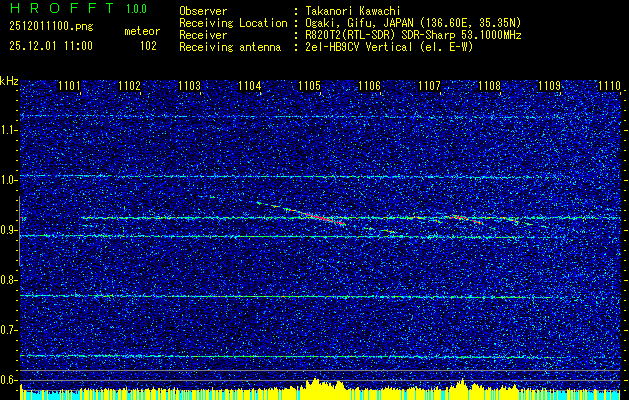Screen dimensions: 629x400
Task: Click the 1103 time marker
Action: click(x=189, y=87)
